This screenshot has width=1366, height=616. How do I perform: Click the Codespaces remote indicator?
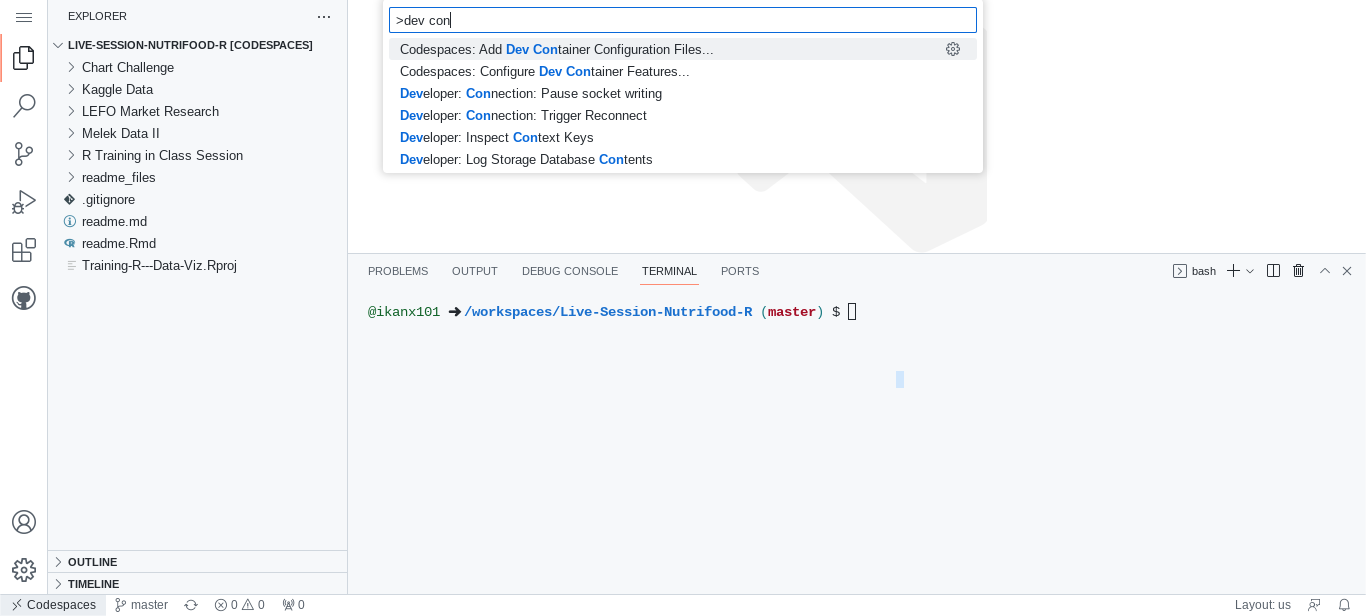click(x=53, y=605)
